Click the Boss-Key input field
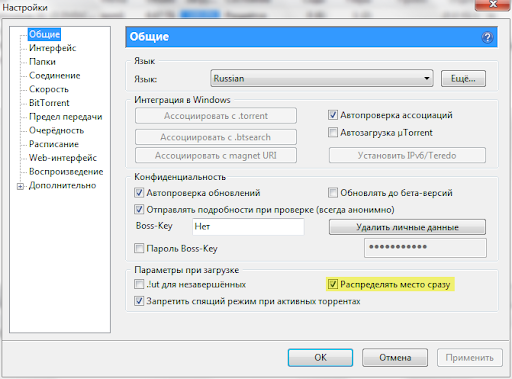Image resolution: width=512 pixels, height=379 pixels. tap(248, 227)
